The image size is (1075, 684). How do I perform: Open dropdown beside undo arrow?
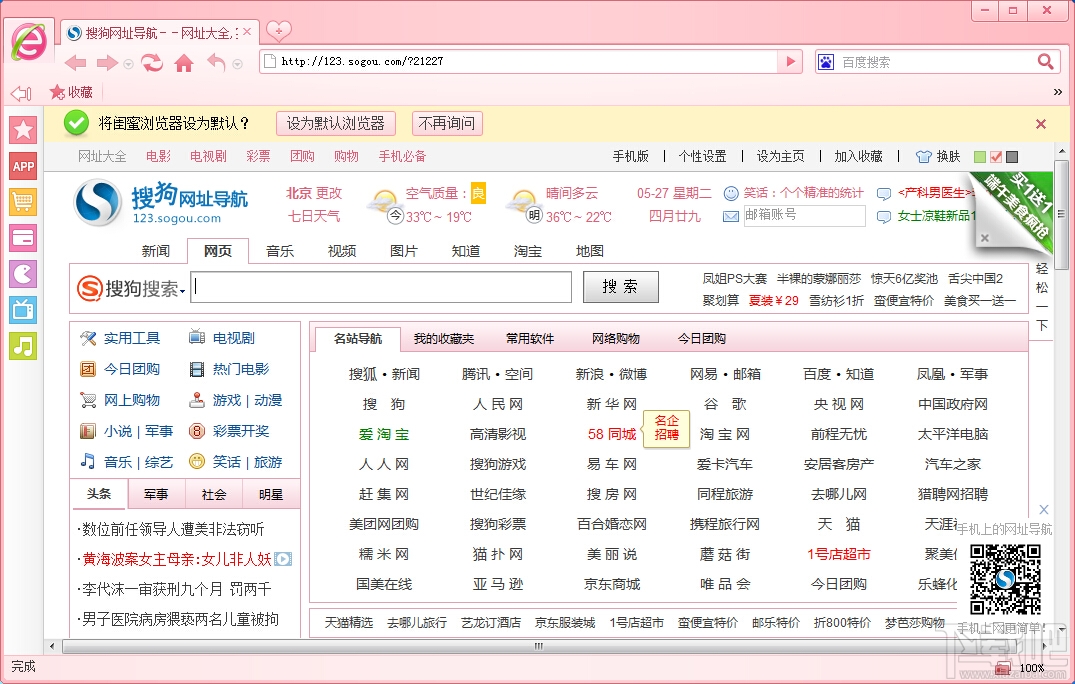[x=237, y=64]
